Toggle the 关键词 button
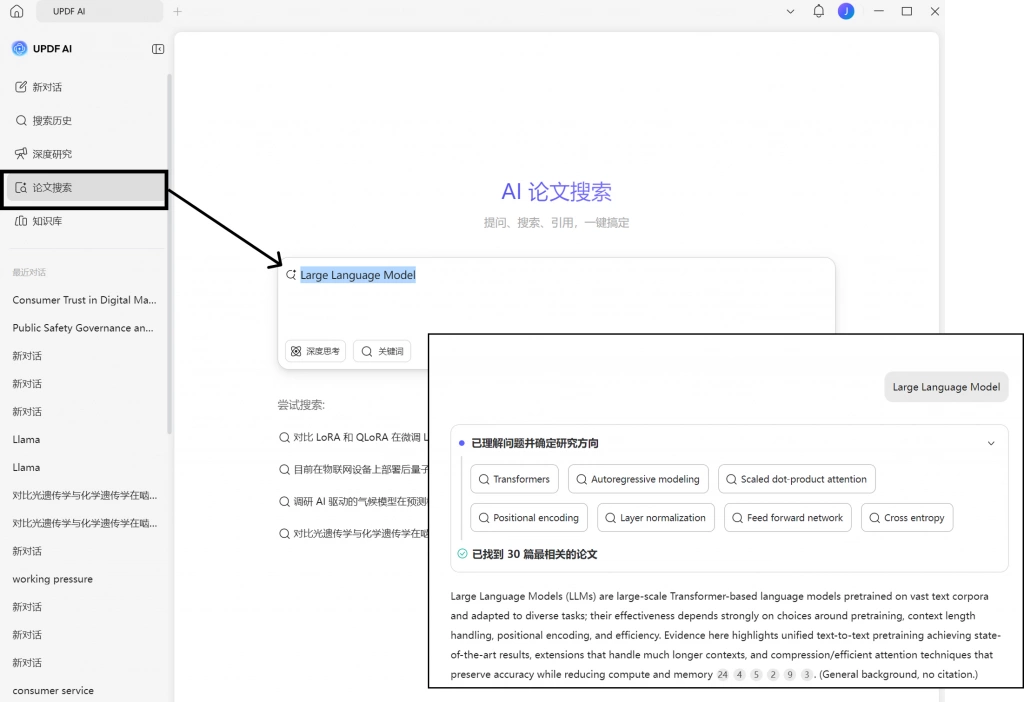The image size is (1024, 702). (382, 351)
